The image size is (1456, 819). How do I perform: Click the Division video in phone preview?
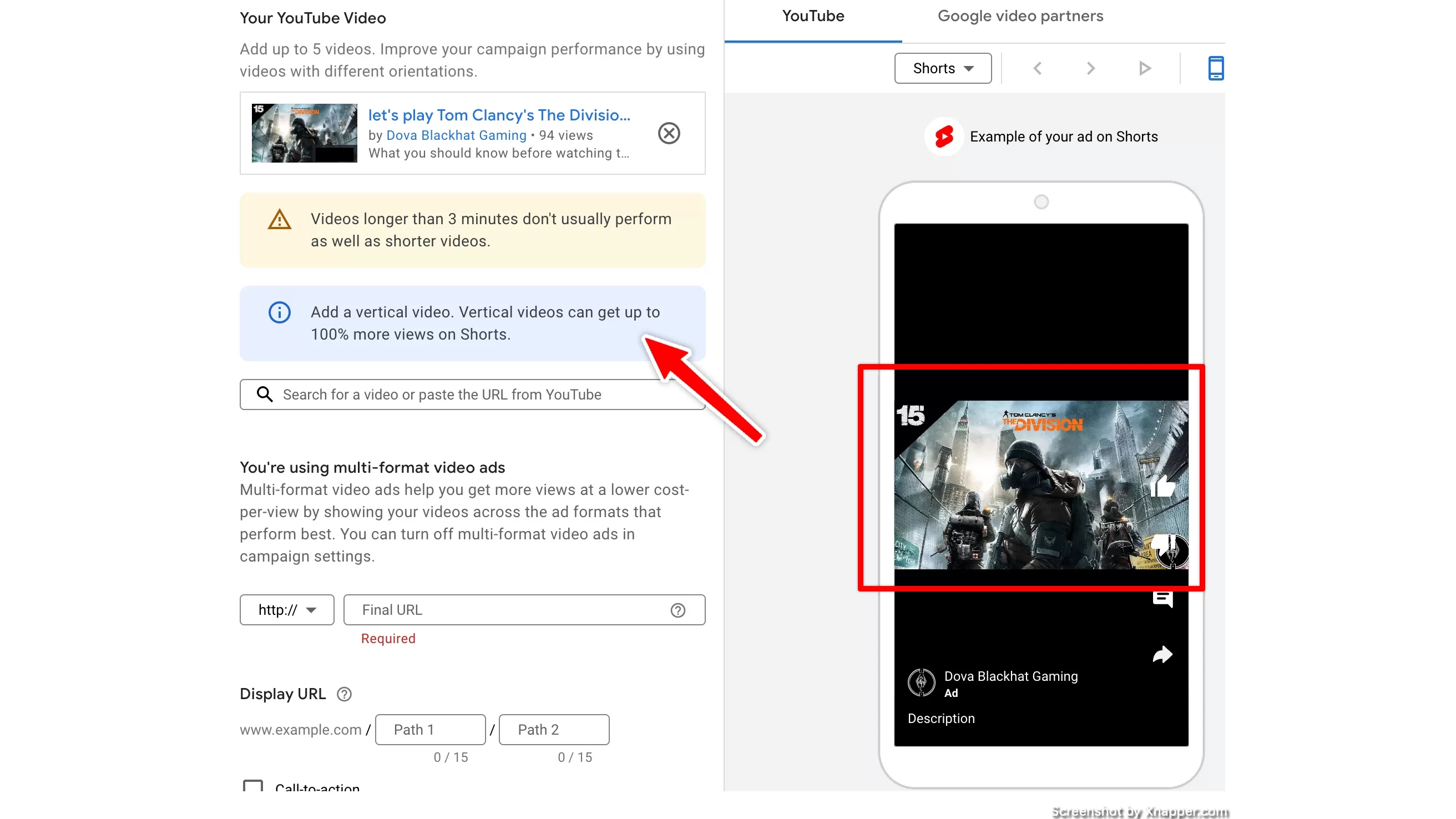(1041, 484)
